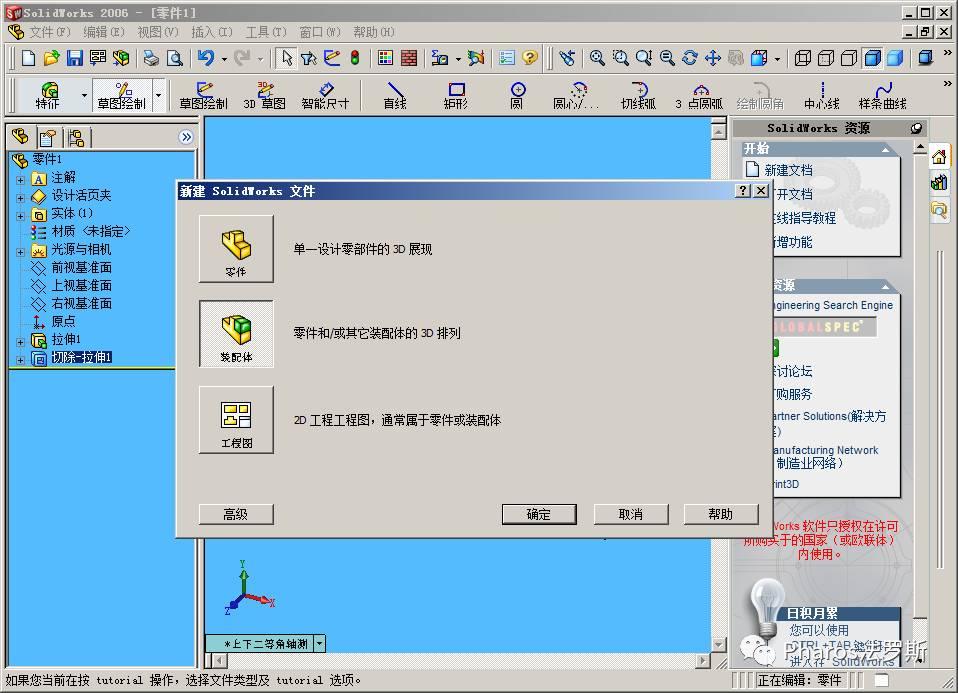The image size is (958, 693).
Task: Confirm the dialog with the 确定 button
Action: 538,514
